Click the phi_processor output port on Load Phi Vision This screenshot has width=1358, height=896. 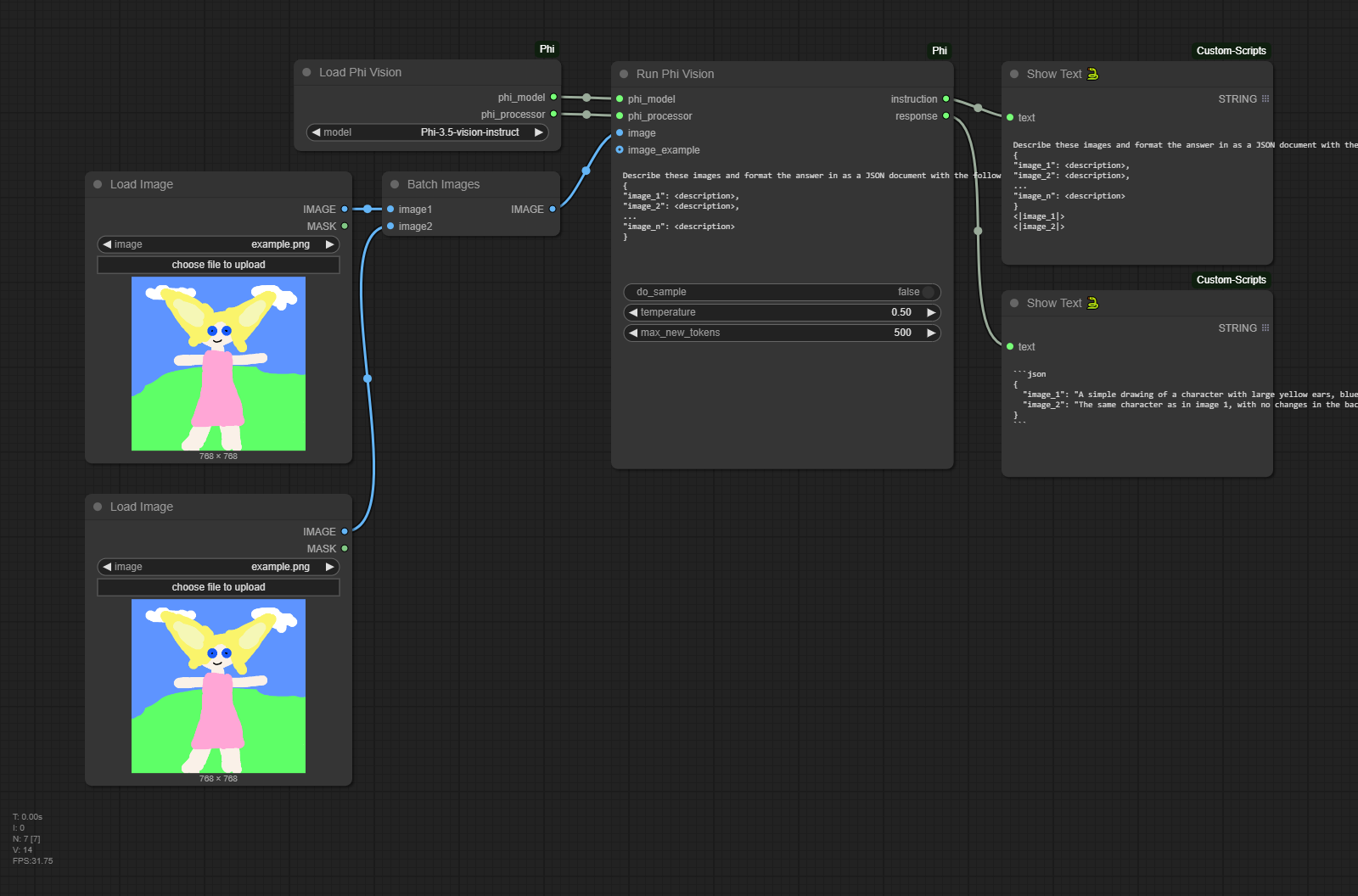(553, 115)
